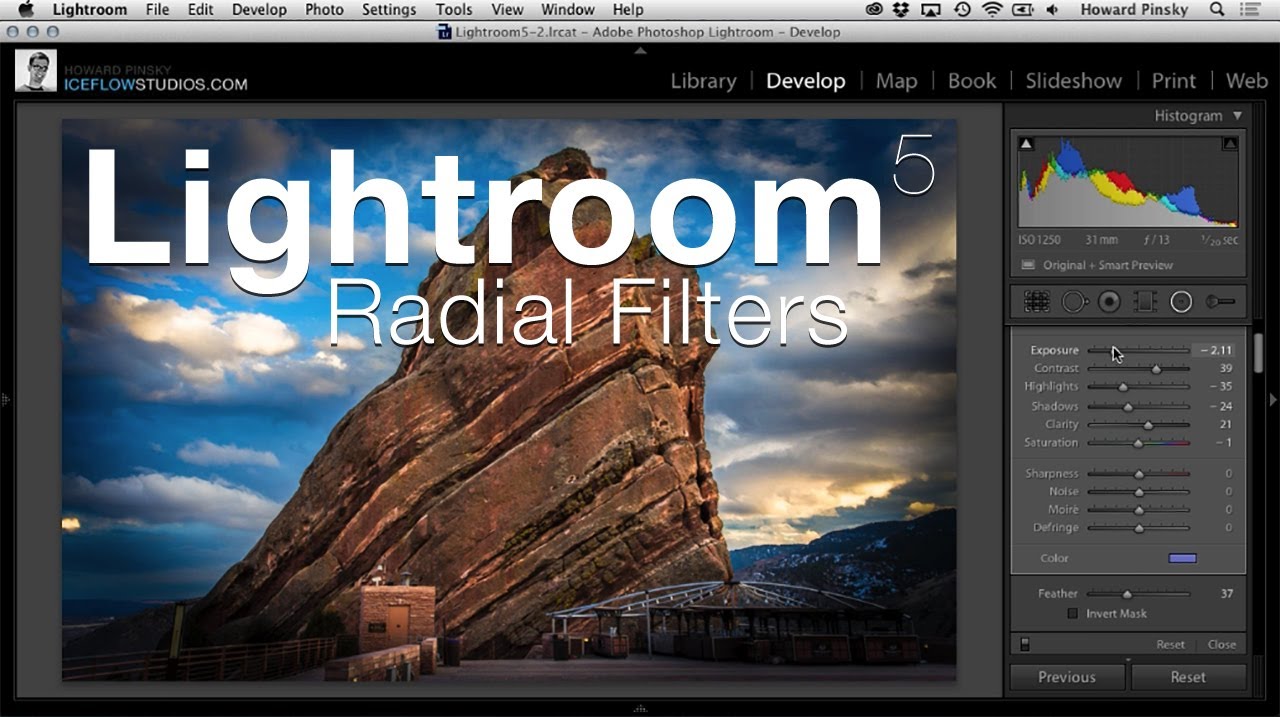Open the blue Color swatch picker
This screenshot has width=1280, height=717.
tap(1182, 558)
